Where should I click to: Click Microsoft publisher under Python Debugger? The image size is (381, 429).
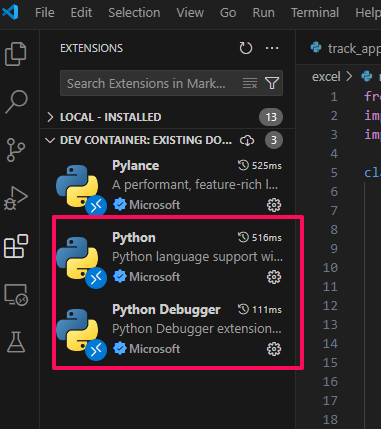pyautogui.click(x=155, y=349)
